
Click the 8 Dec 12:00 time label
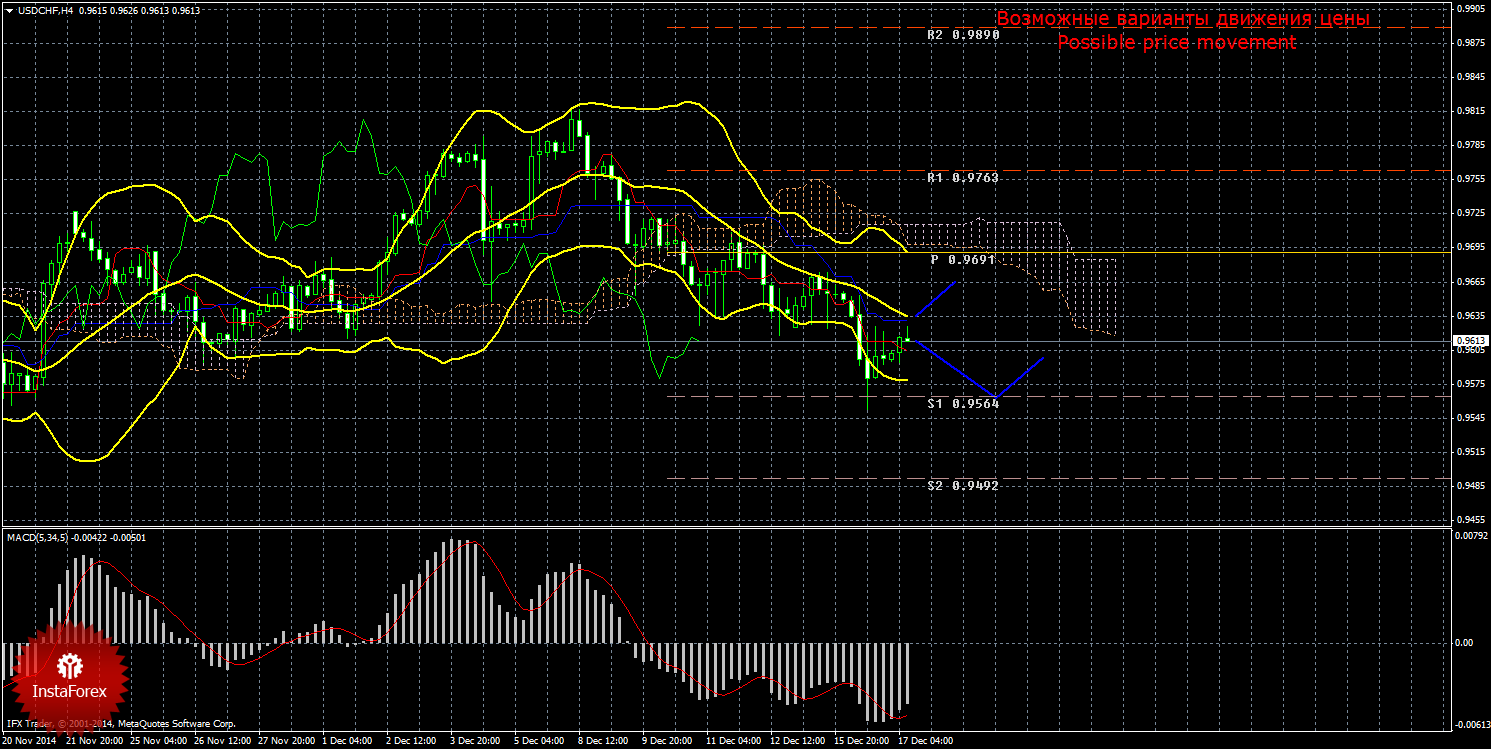click(x=602, y=741)
